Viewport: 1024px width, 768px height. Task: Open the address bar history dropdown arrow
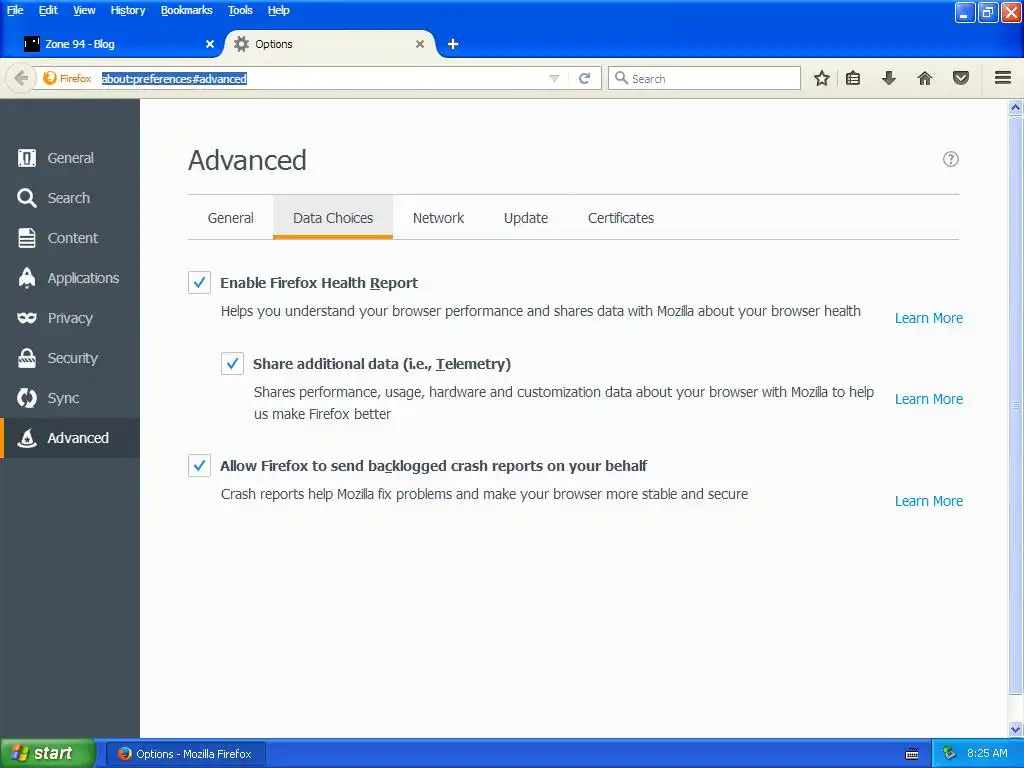pyautogui.click(x=554, y=78)
